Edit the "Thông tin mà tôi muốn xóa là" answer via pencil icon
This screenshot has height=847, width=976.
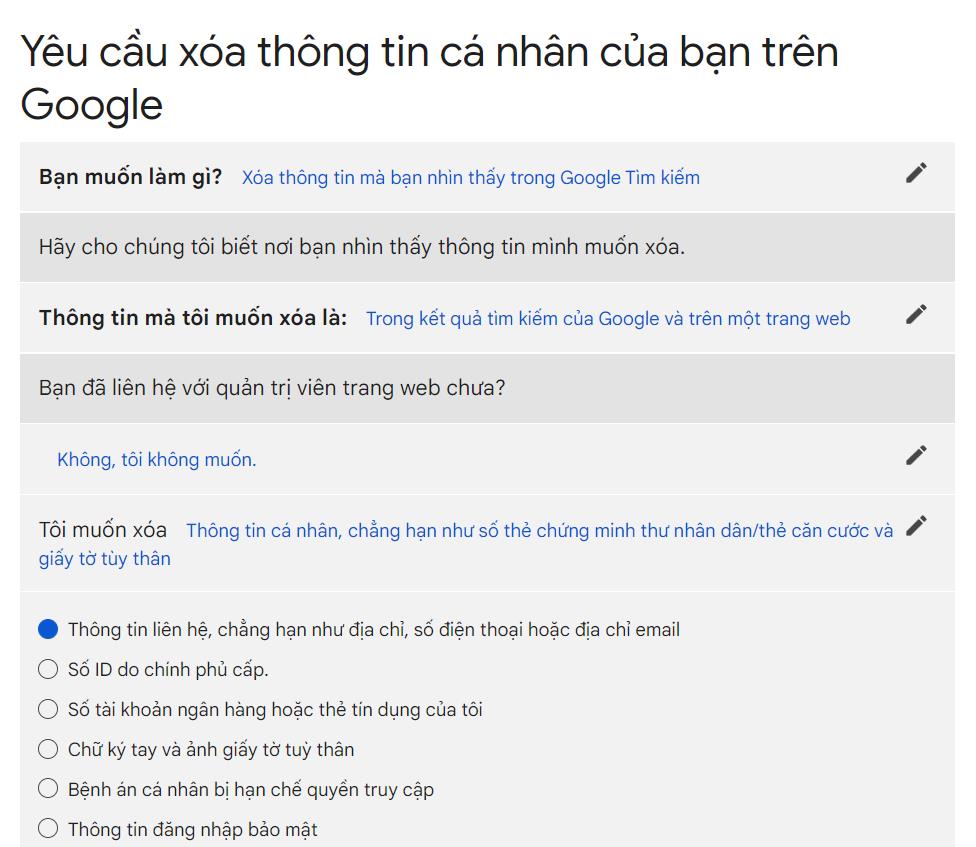(x=915, y=314)
